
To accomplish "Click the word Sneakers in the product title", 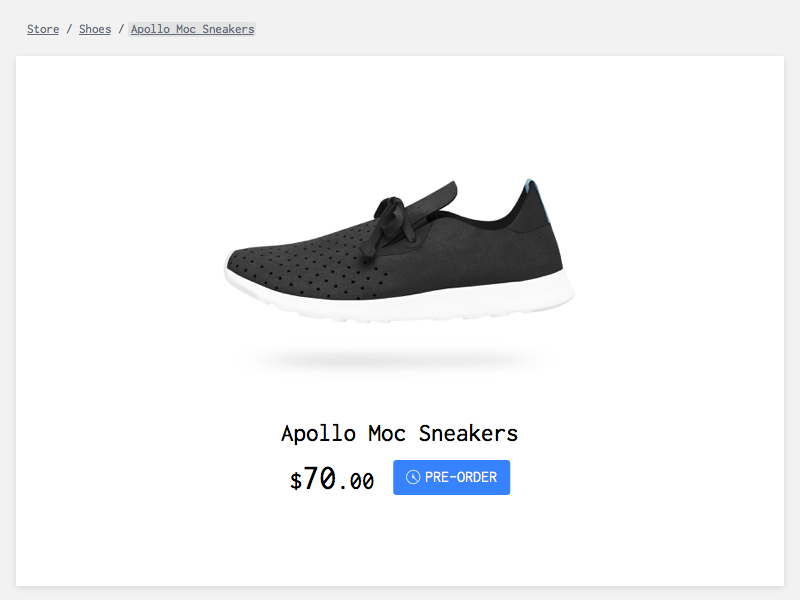I will pos(468,434).
